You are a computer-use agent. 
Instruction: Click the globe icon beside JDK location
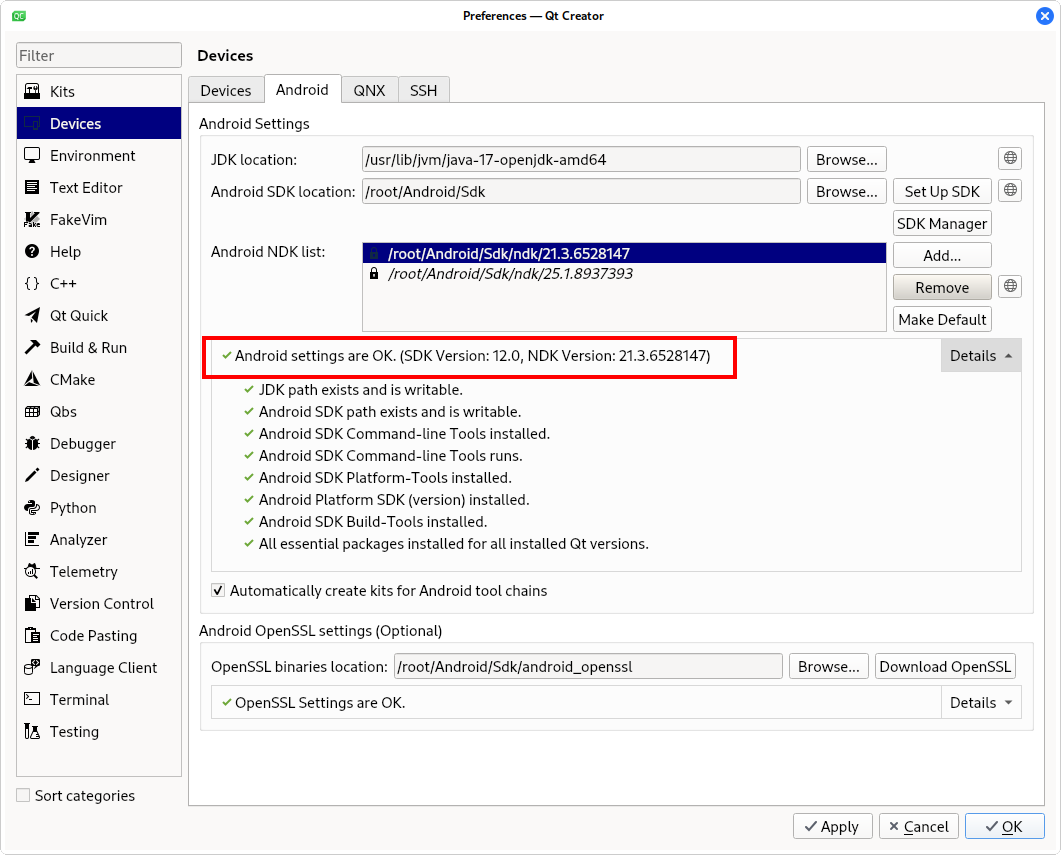tap(1010, 158)
